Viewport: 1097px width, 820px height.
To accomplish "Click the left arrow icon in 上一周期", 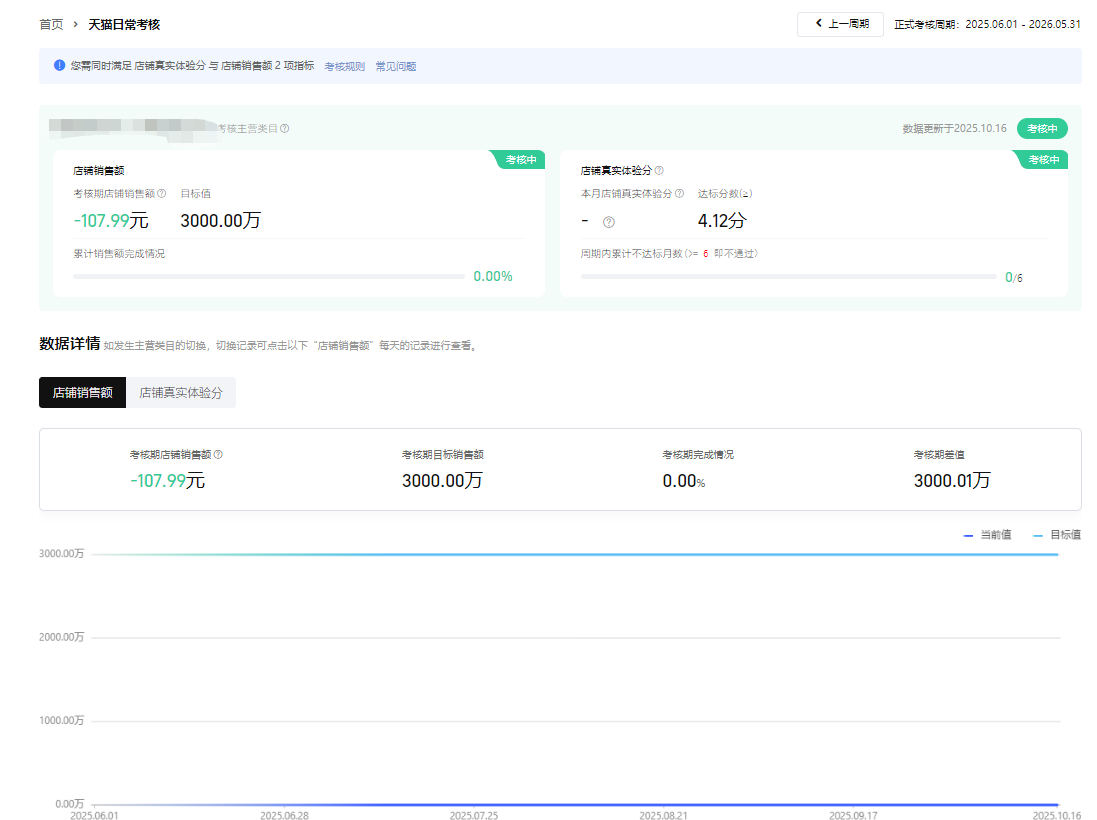I will tap(819, 24).
